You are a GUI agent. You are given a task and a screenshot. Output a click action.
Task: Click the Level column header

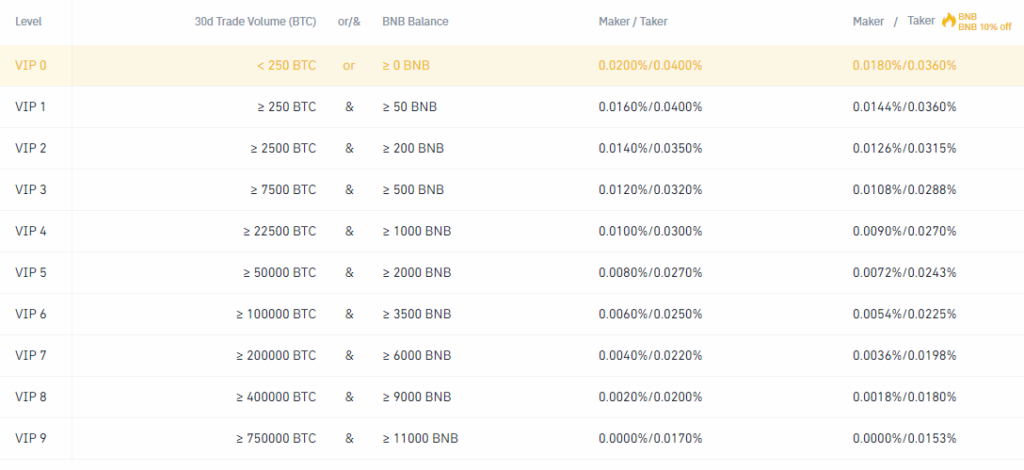[x=29, y=21]
